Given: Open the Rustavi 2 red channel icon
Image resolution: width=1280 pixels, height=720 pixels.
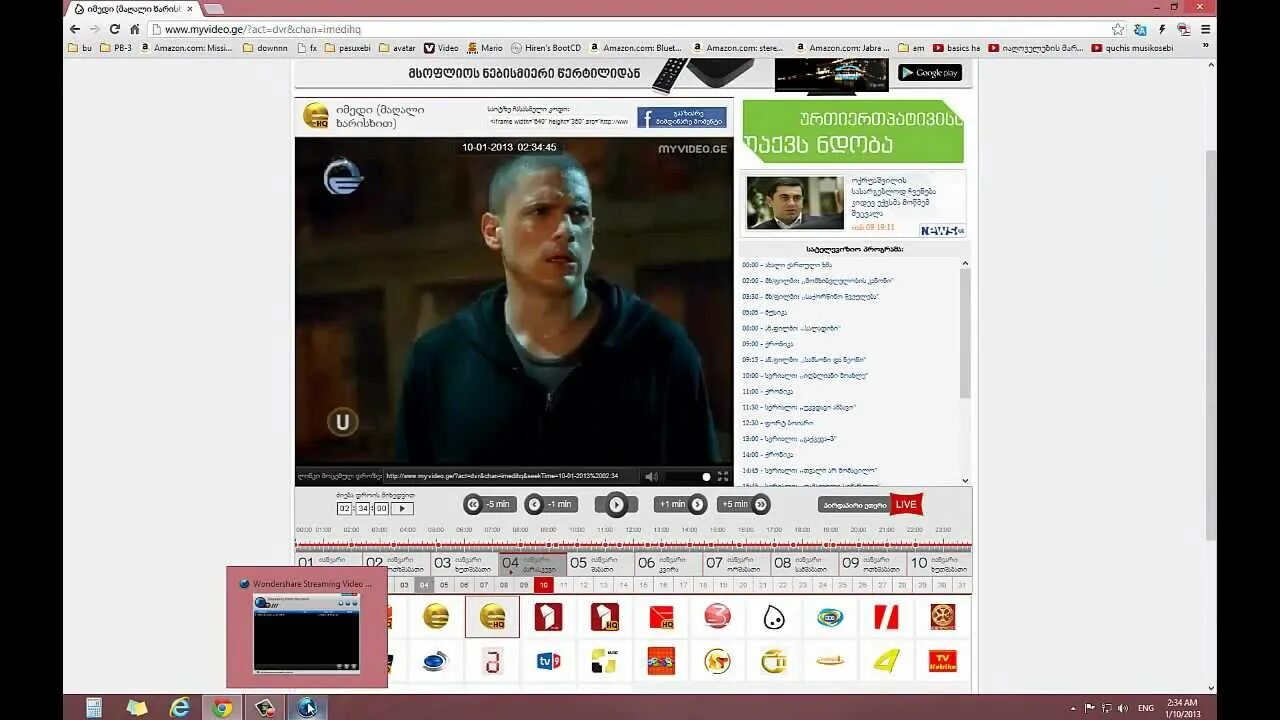Looking at the screenshot, I should 548,616.
